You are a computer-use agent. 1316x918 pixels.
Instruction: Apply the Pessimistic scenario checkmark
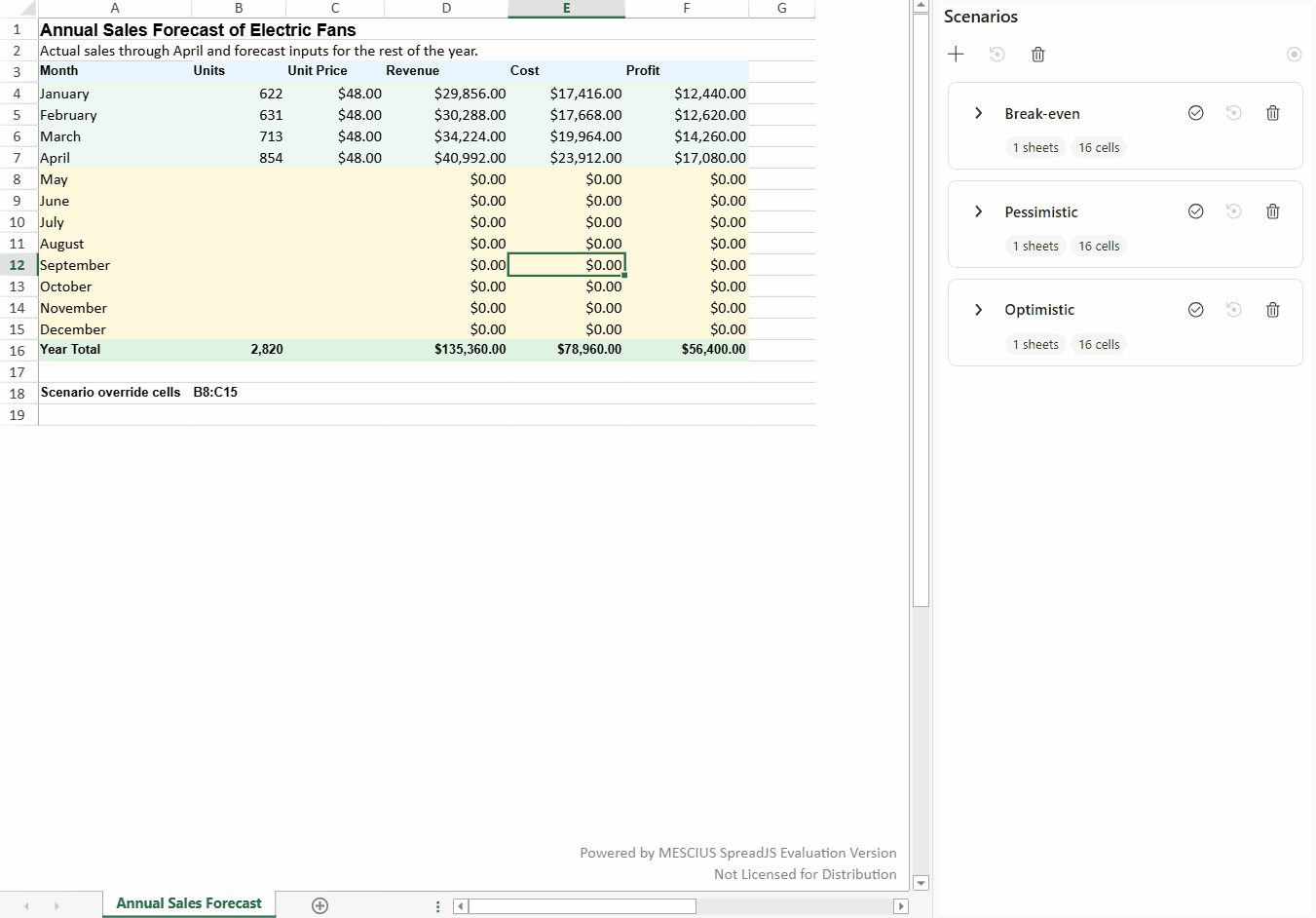click(1196, 211)
